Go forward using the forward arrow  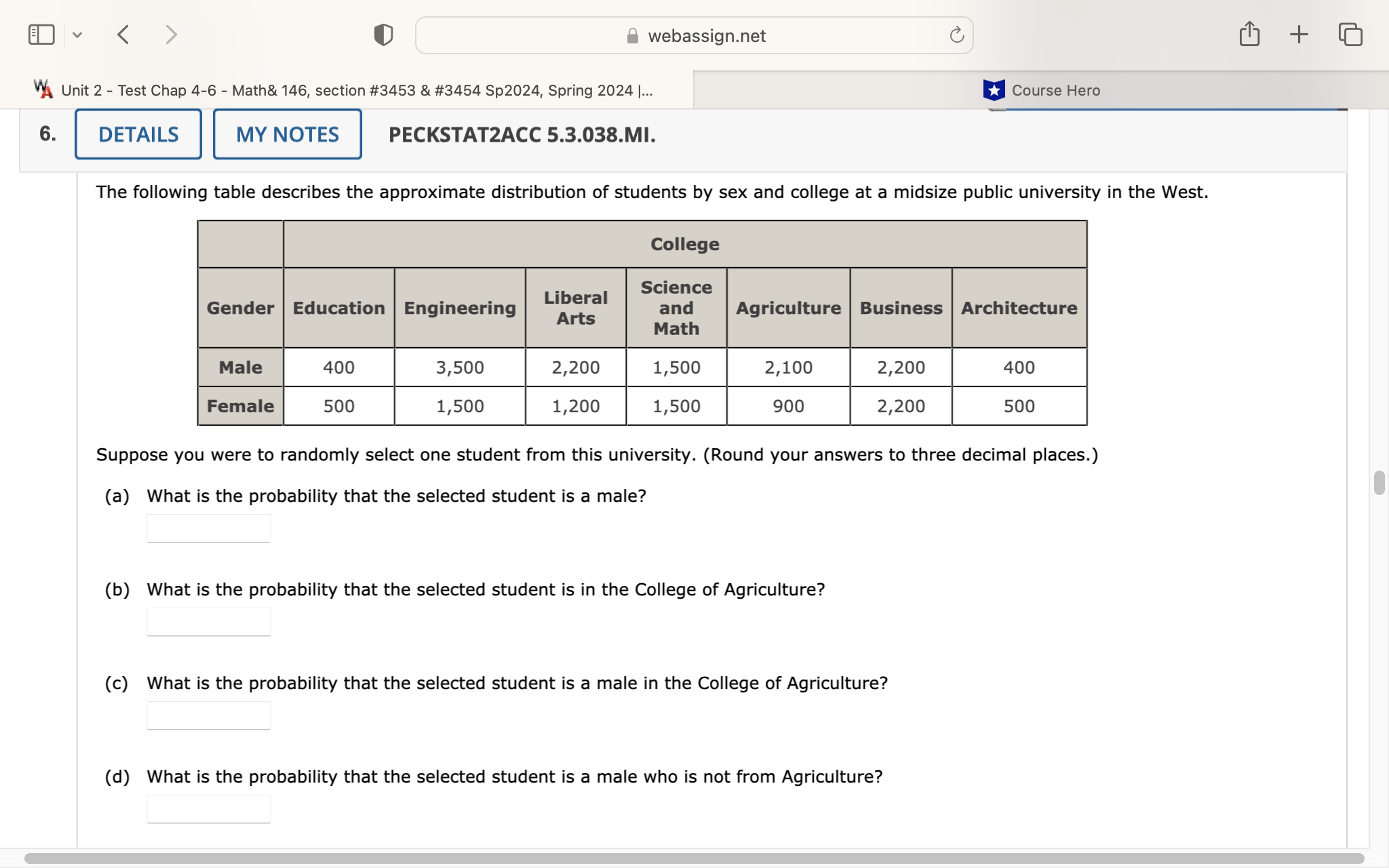pyautogui.click(x=171, y=35)
